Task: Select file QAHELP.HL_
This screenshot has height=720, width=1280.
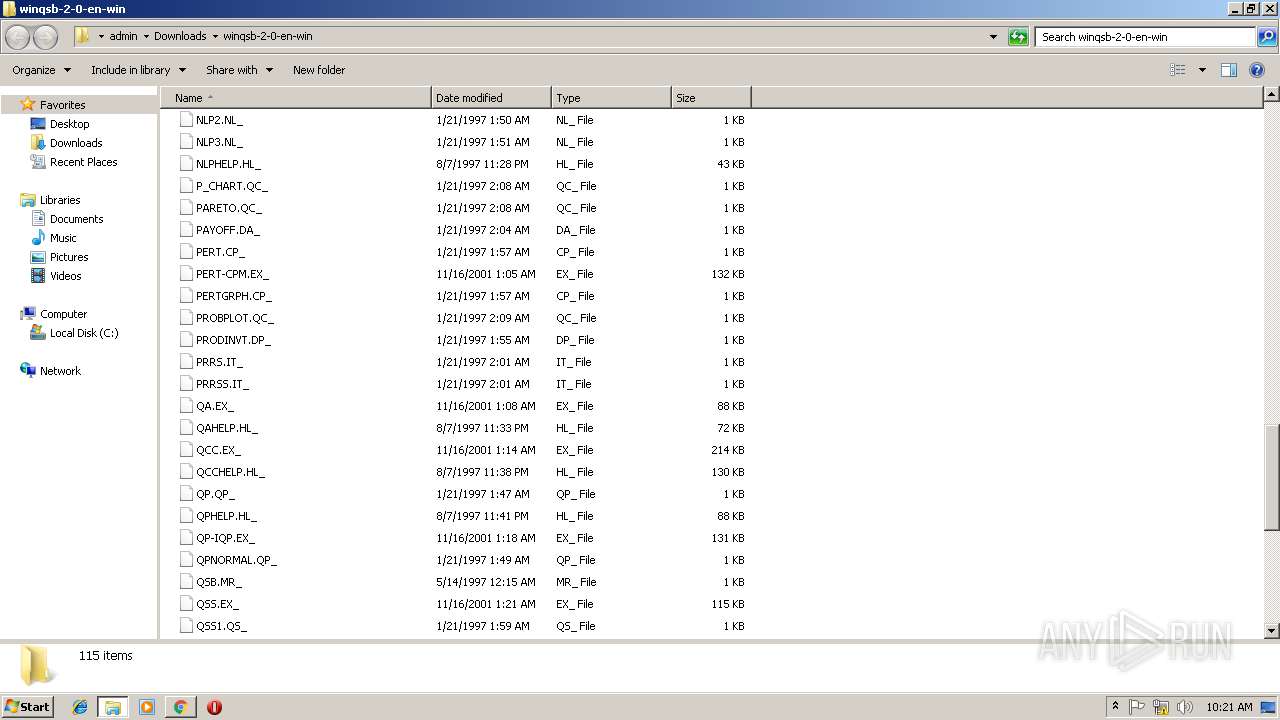Action: coord(227,428)
